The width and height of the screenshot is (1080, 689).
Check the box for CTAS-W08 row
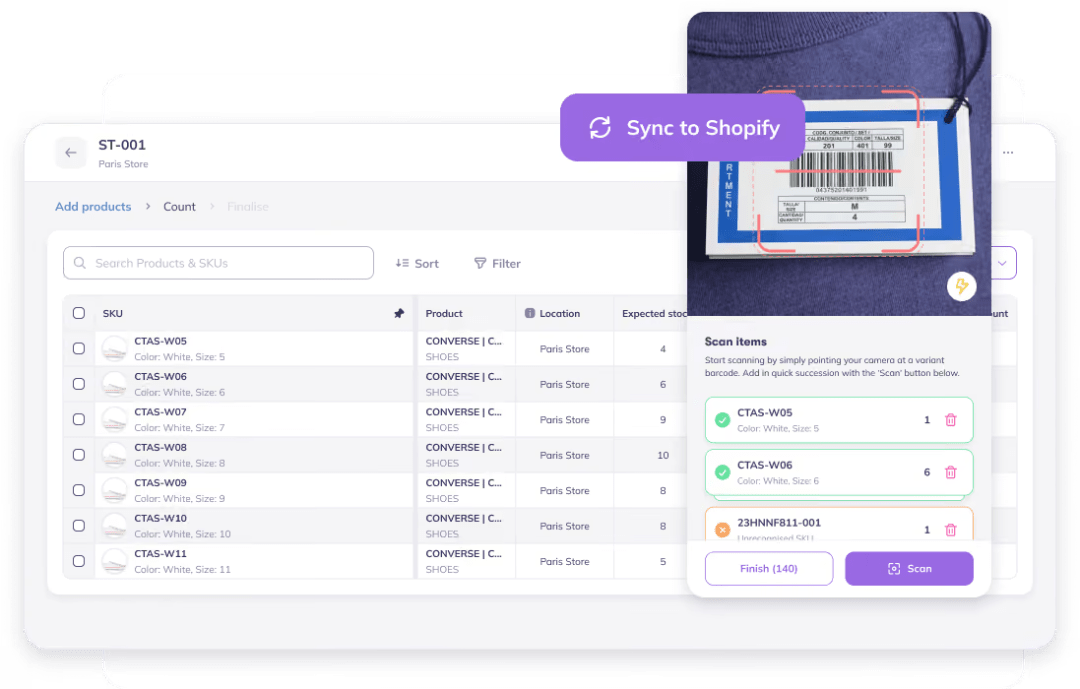pos(79,455)
